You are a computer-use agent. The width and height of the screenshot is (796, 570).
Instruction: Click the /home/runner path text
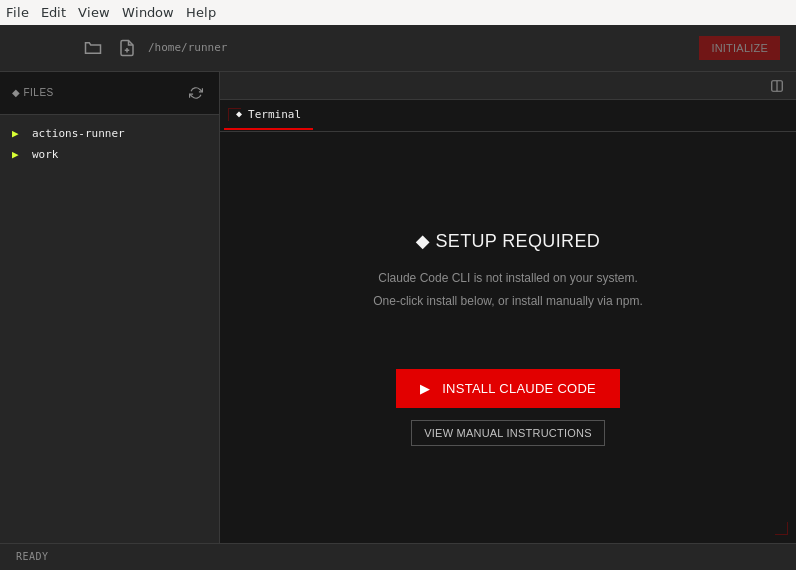pos(188,47)
